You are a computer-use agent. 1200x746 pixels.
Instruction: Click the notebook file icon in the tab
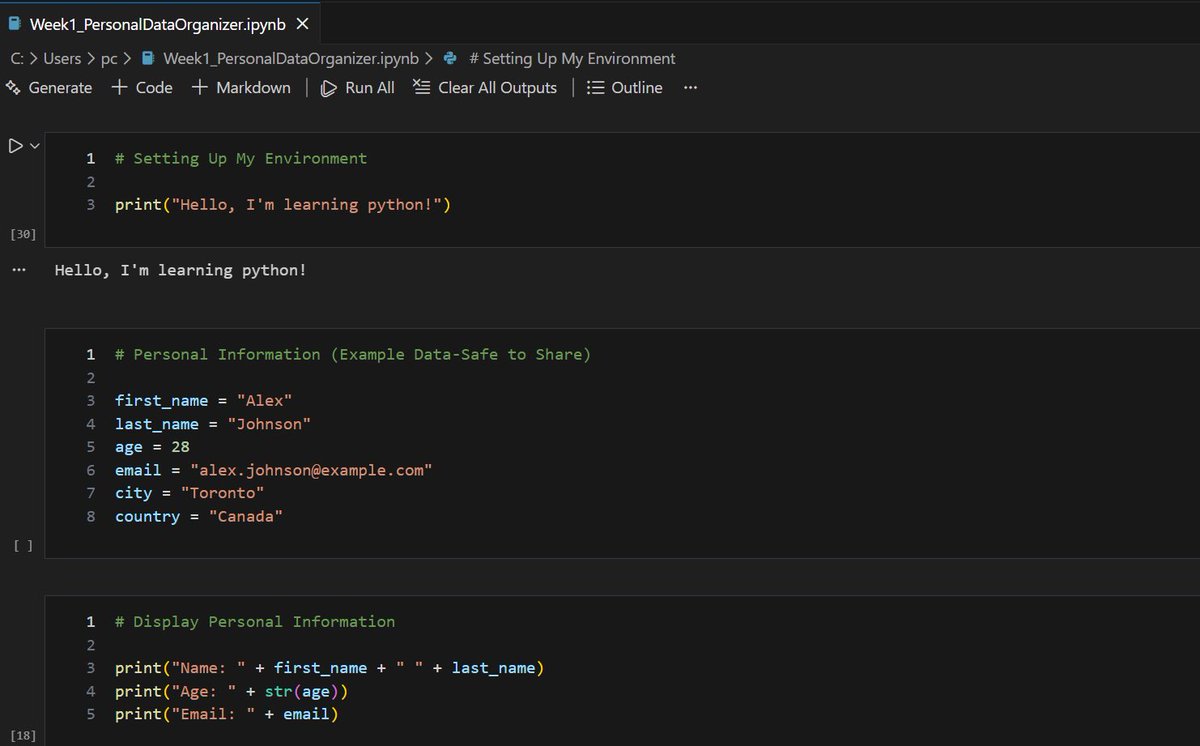coord(14,23)
